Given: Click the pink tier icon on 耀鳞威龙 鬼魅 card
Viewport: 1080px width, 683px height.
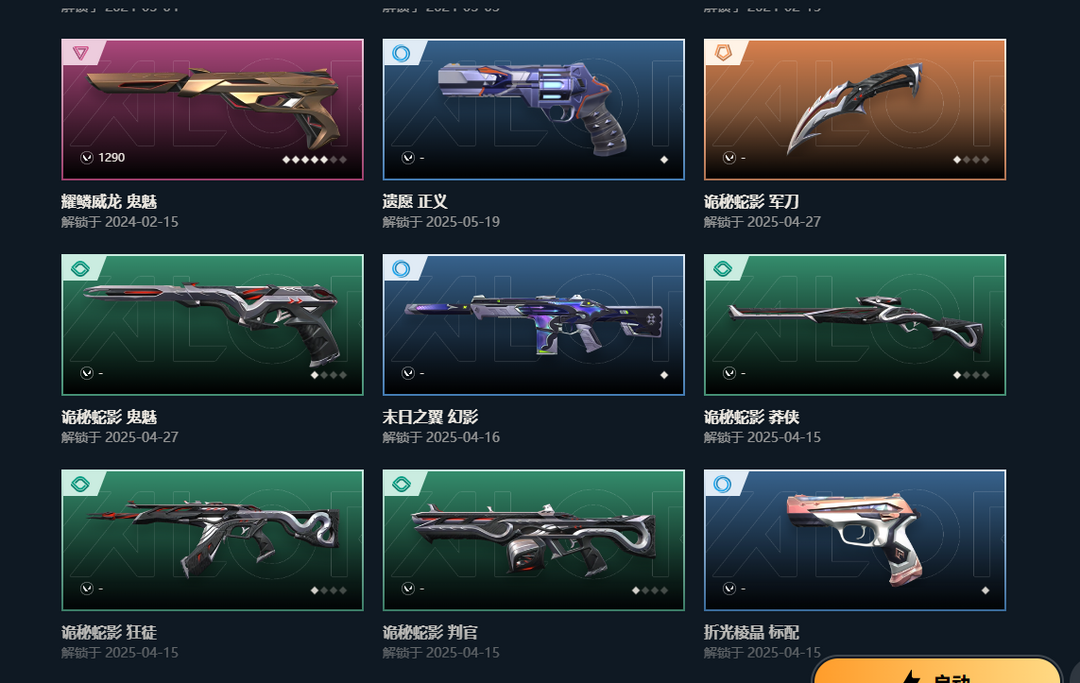Looking at the screenshot, I should tap(81, 53).
